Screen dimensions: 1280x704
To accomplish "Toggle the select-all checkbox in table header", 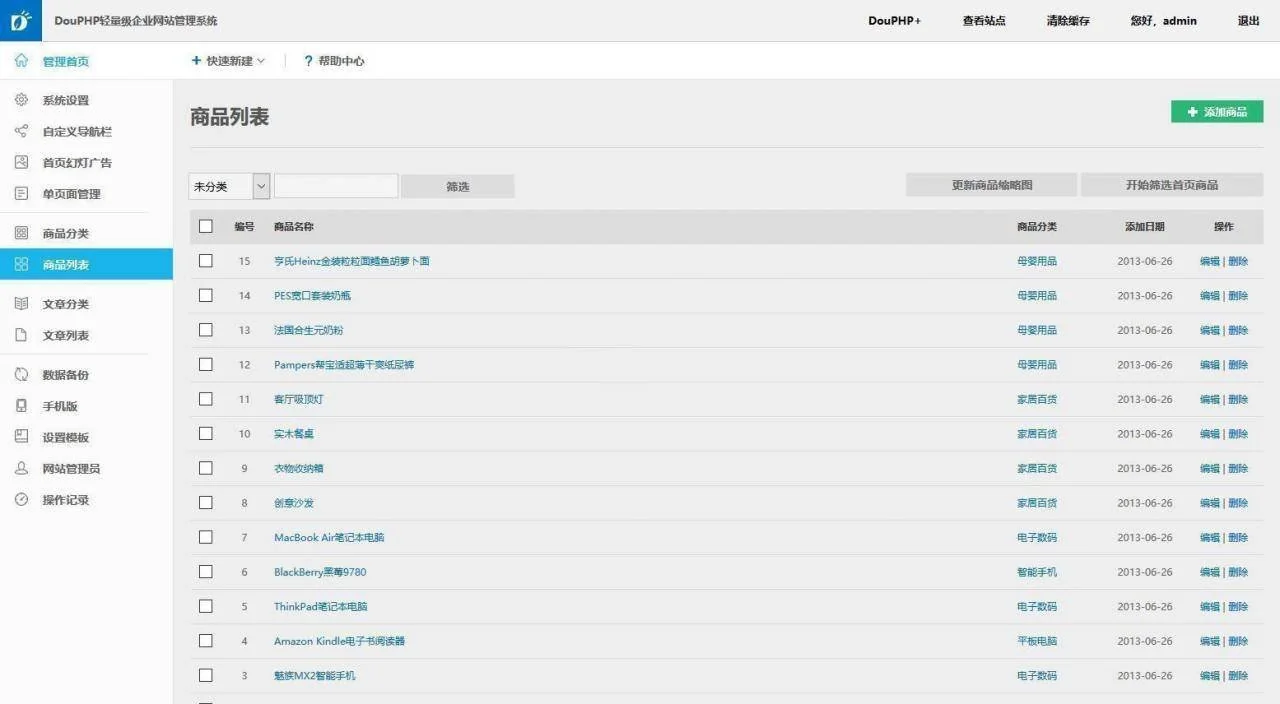I will pyautogui.click(x=206, y=226).
